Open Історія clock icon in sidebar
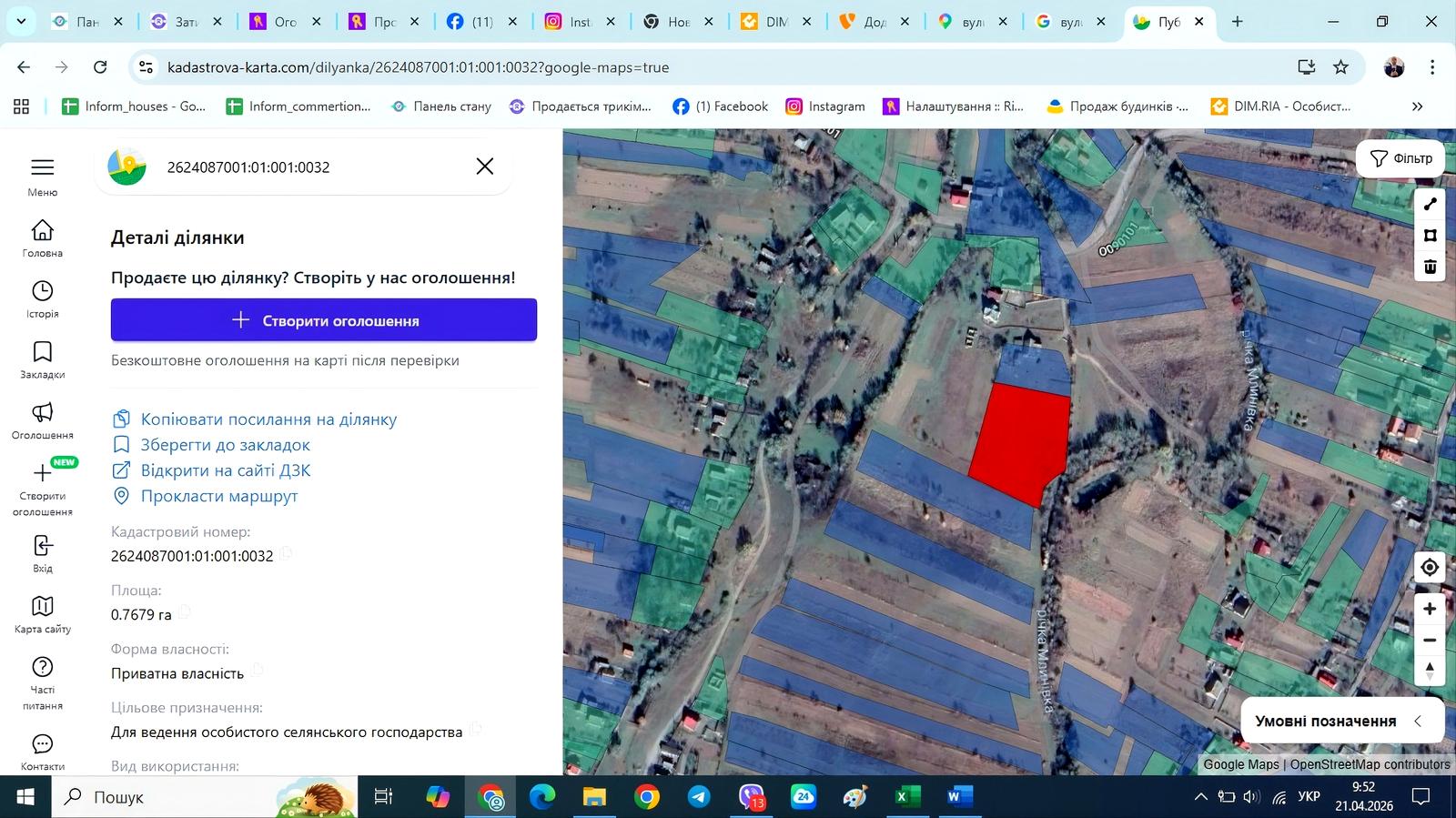 [42, 291]
